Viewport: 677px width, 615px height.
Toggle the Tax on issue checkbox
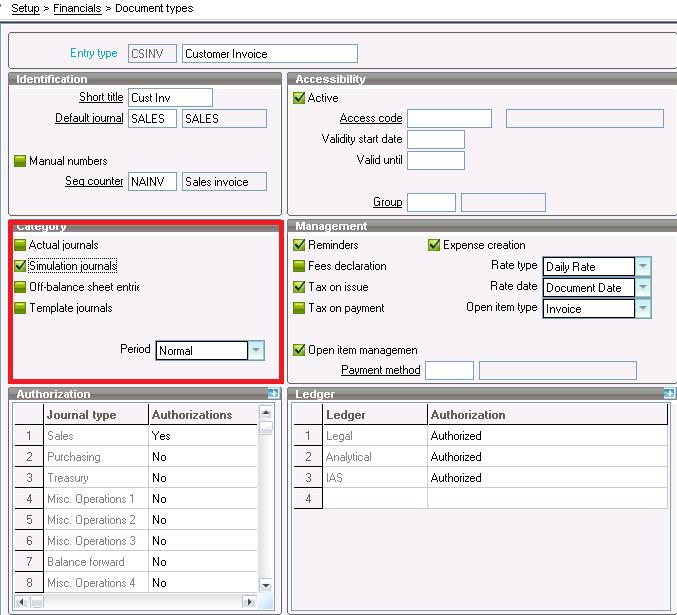(x=299, y=287)
